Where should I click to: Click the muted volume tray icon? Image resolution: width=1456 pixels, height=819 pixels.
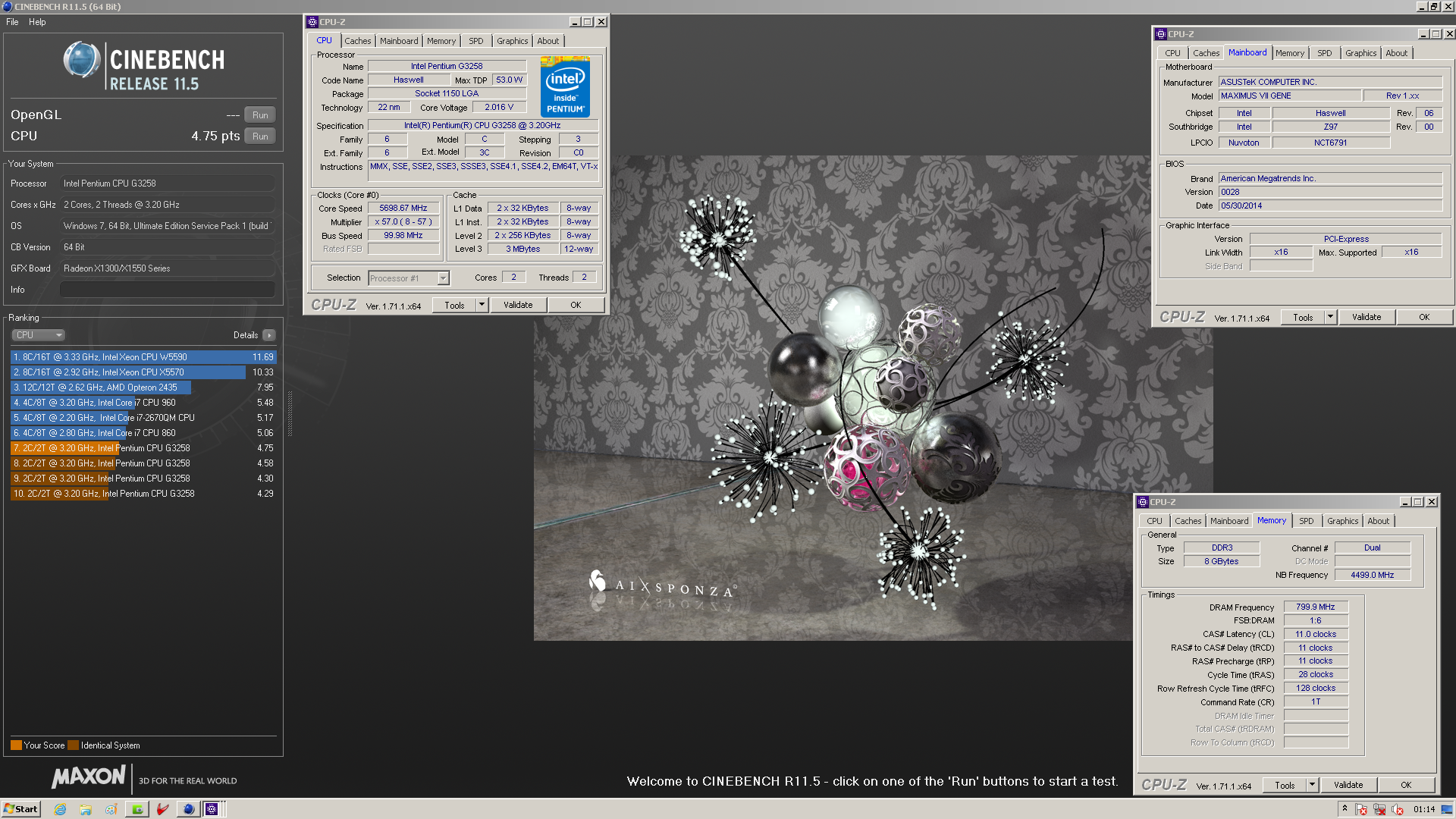point(1397,809)
